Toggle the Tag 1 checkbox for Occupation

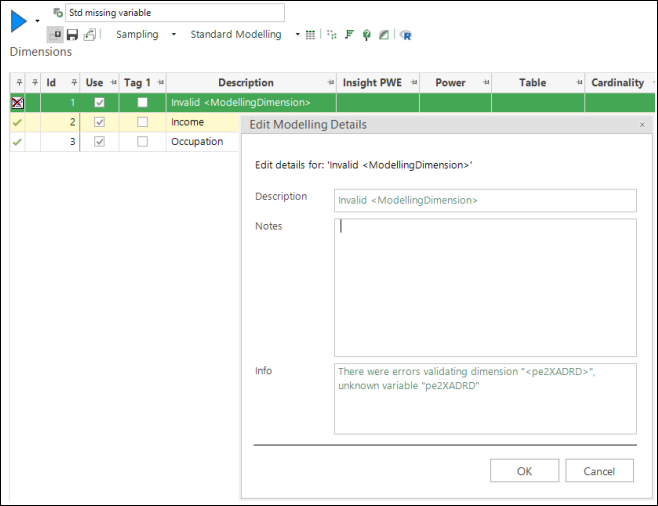[143, 142]
